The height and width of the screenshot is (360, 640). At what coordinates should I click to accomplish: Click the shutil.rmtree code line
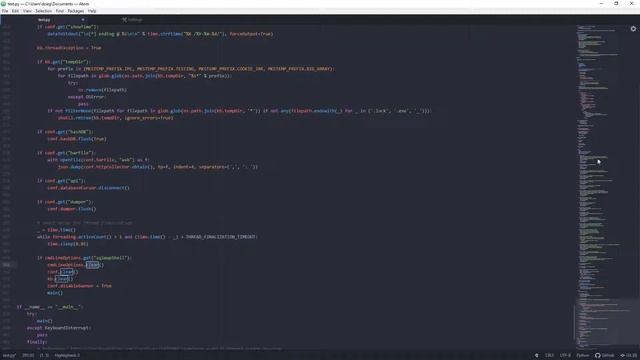coord(116,118)
